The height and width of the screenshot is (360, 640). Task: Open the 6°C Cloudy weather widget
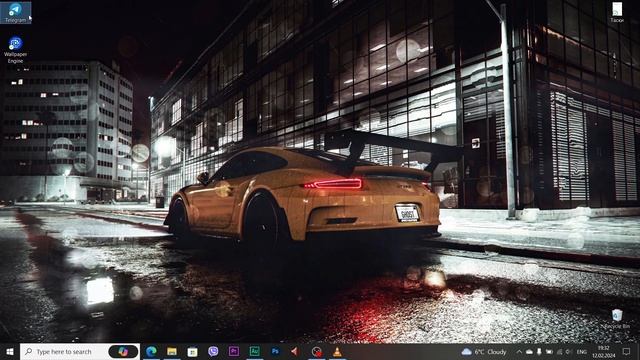pyautogui.click(x=484, y=351)
